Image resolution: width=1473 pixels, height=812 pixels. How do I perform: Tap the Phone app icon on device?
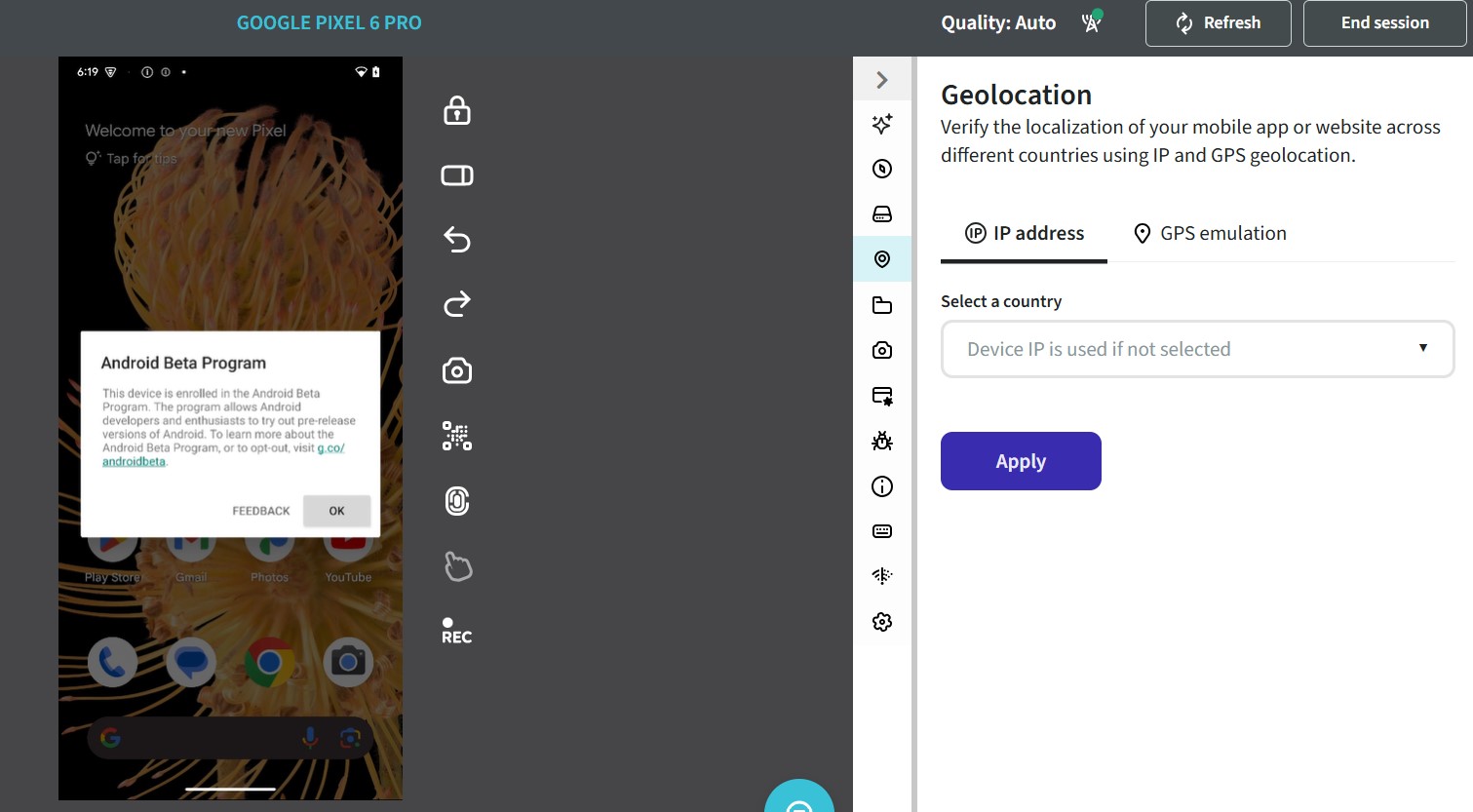point(112,663)
